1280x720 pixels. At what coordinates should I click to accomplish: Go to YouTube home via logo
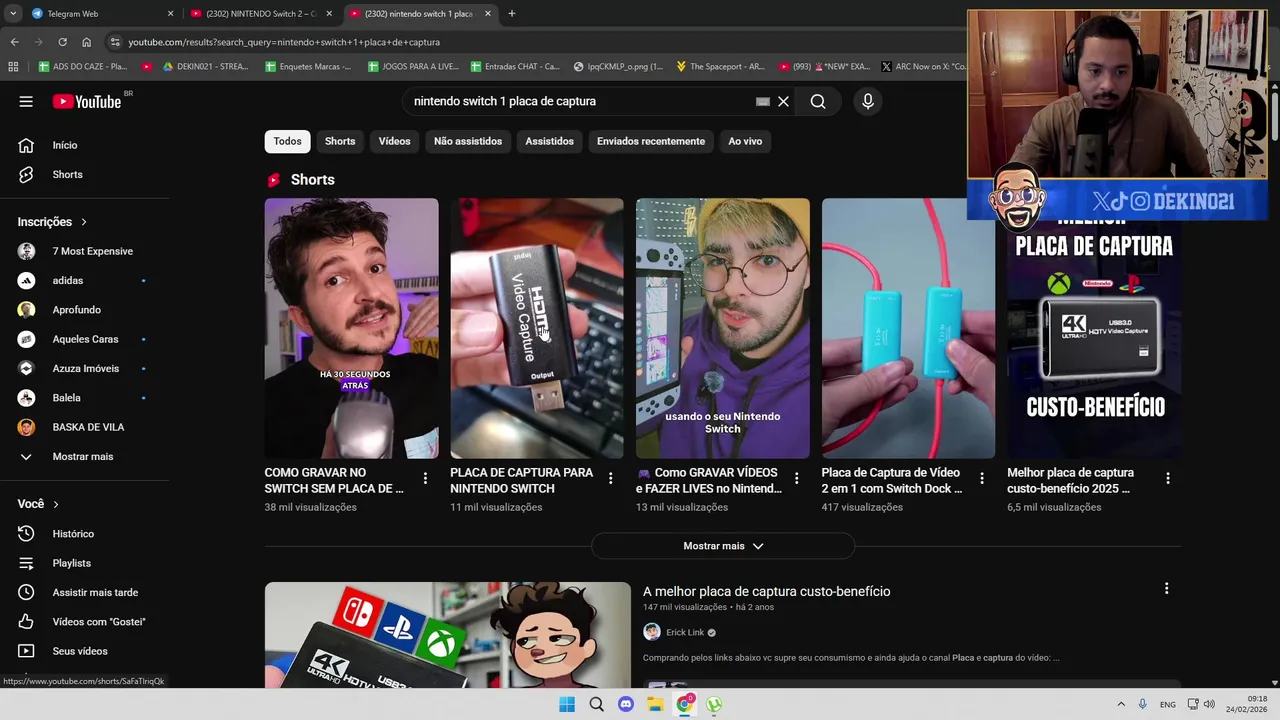(87, 101)
